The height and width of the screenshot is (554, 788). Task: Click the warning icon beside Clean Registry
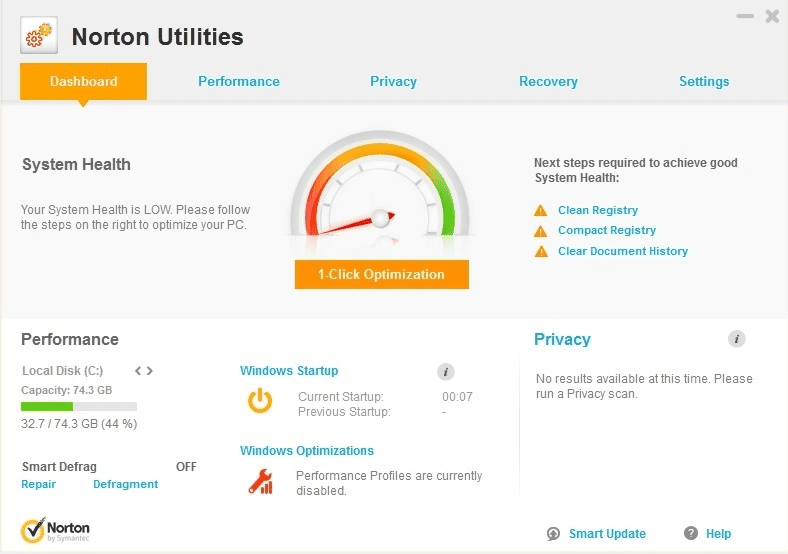541,210
